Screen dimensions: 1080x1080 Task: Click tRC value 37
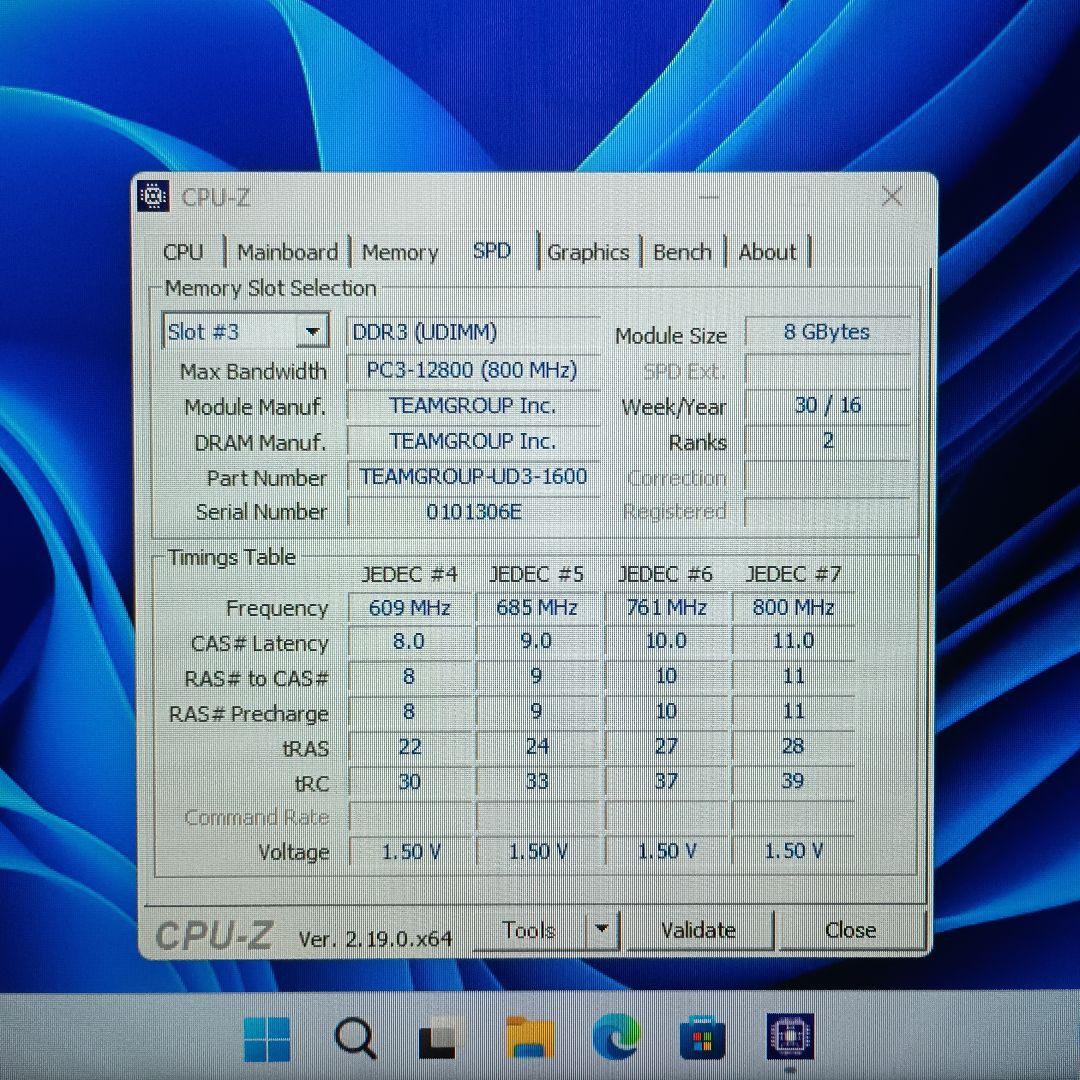[x=666, y=782]
